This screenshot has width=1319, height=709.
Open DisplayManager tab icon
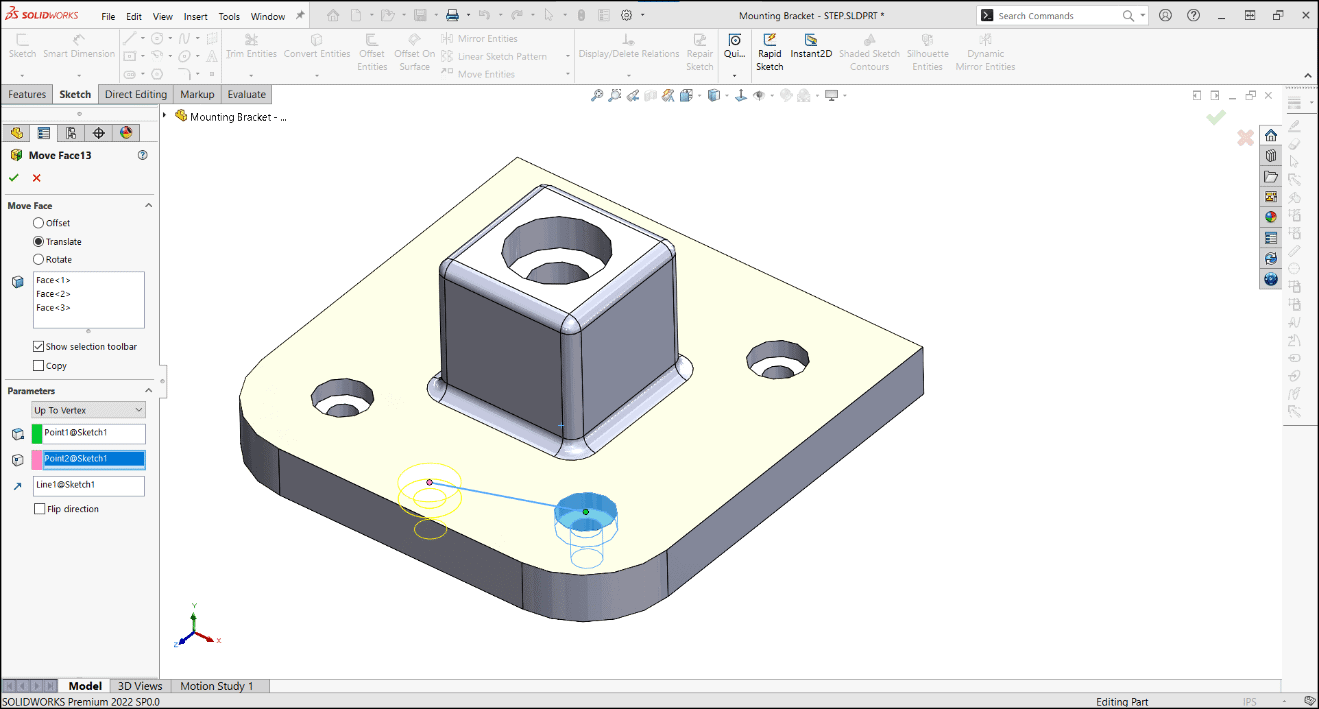125,133
